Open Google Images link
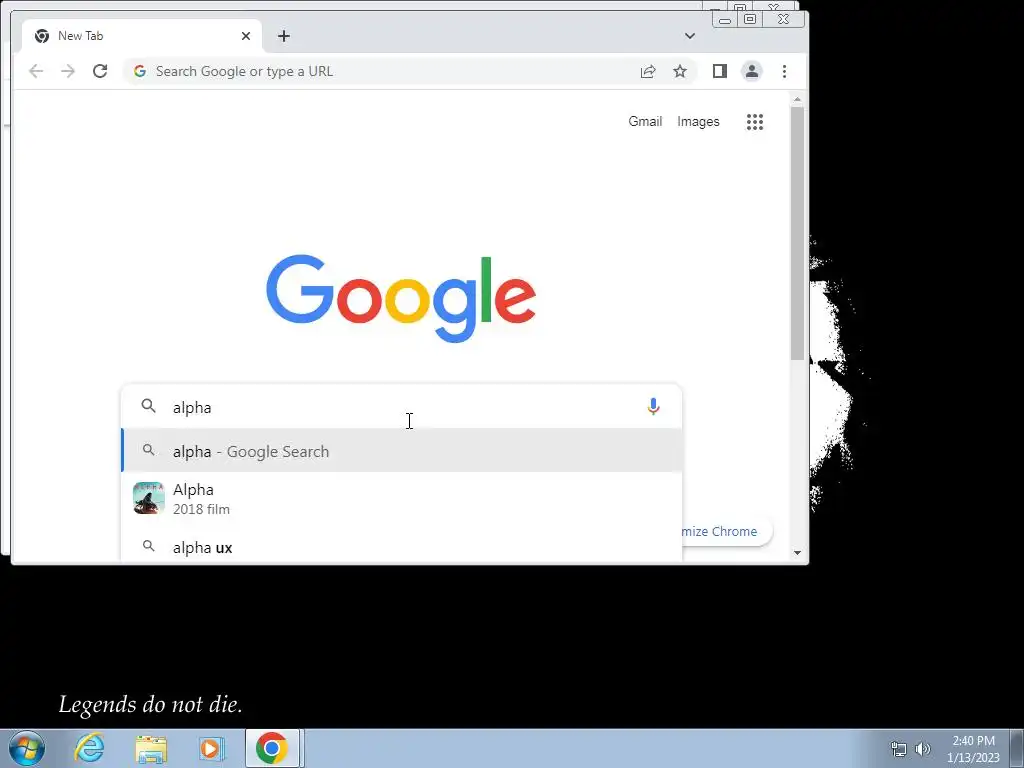The height and width of the screenshot is (768, 1024). click(x=698, y=121)
